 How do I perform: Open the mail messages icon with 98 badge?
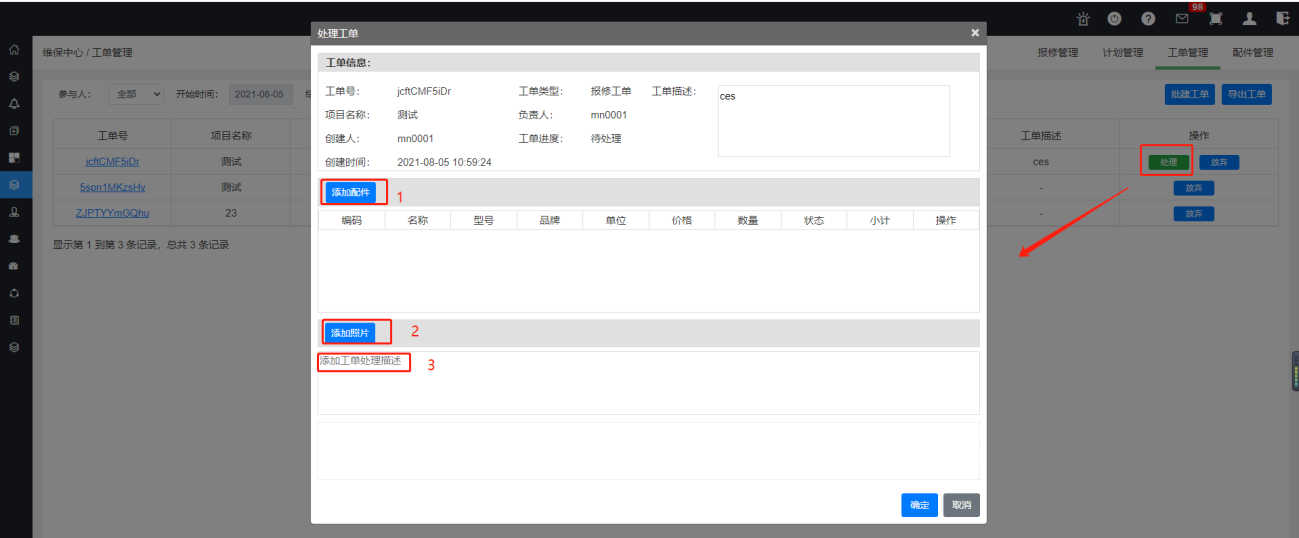[1183, 18]
